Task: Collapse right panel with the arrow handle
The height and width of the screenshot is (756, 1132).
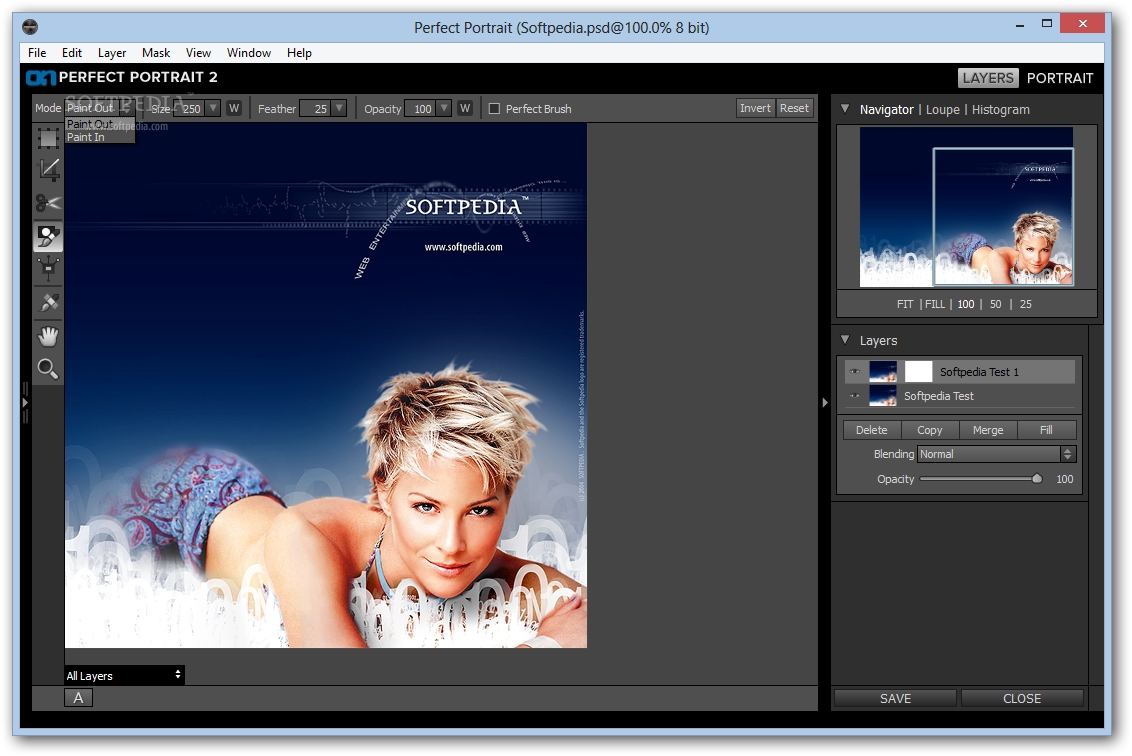Action: click(824, 403)
